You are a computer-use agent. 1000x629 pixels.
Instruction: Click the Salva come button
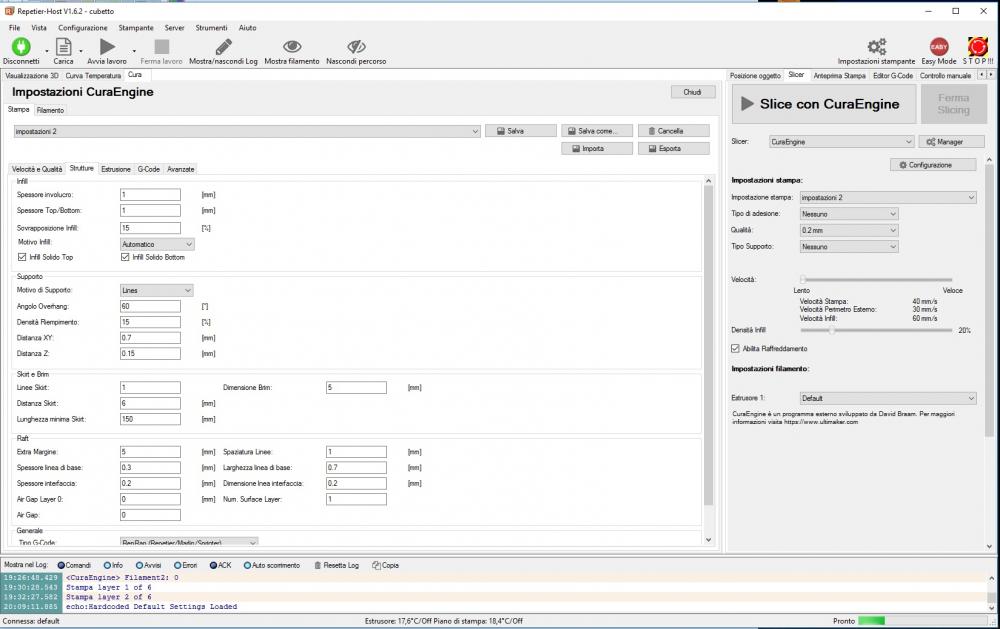[x=597, y=131]
